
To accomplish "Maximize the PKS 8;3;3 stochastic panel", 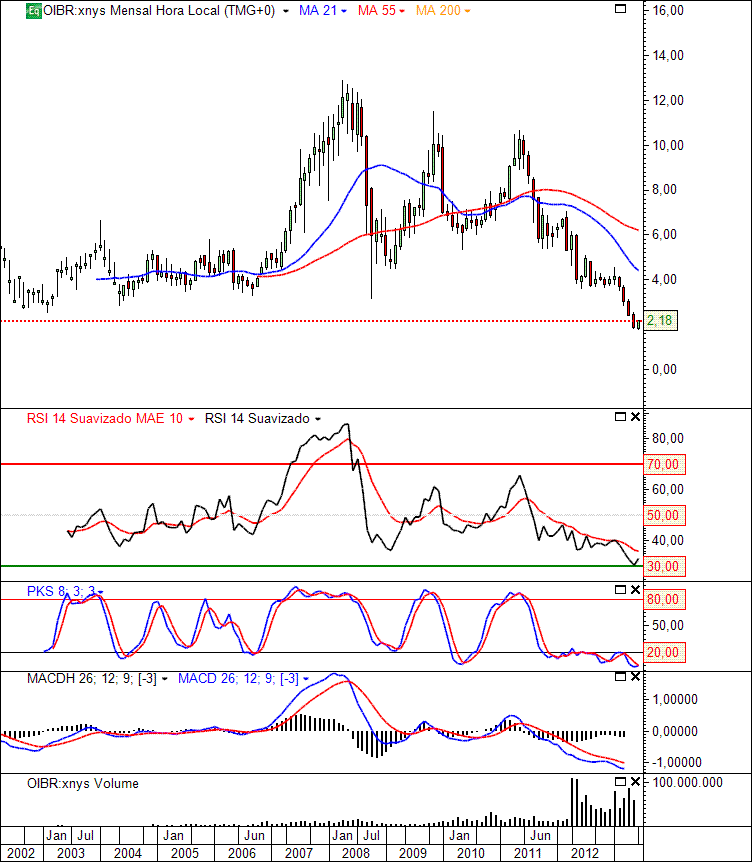I will click(x=620, y=589).
